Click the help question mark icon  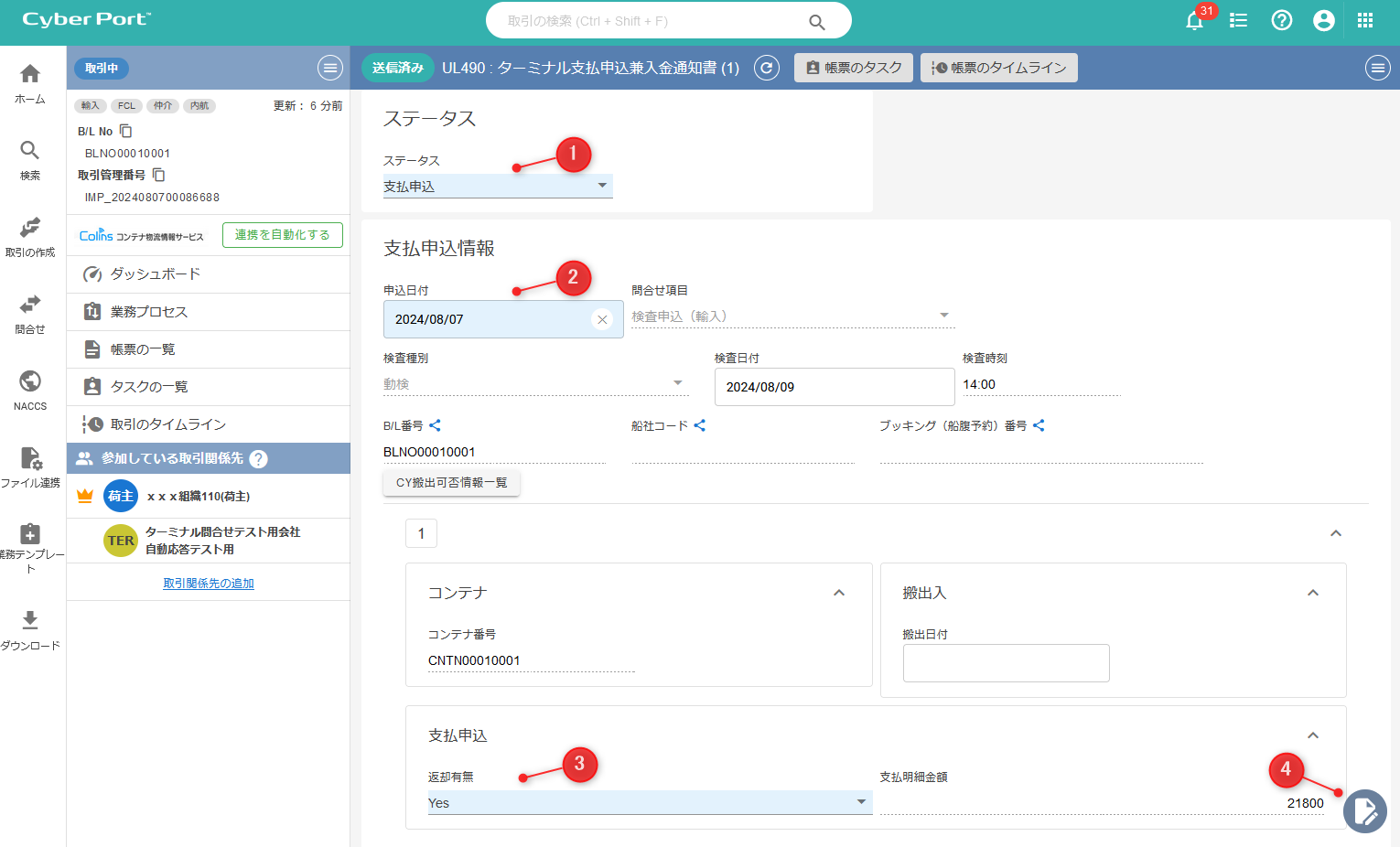point(1281,20)
